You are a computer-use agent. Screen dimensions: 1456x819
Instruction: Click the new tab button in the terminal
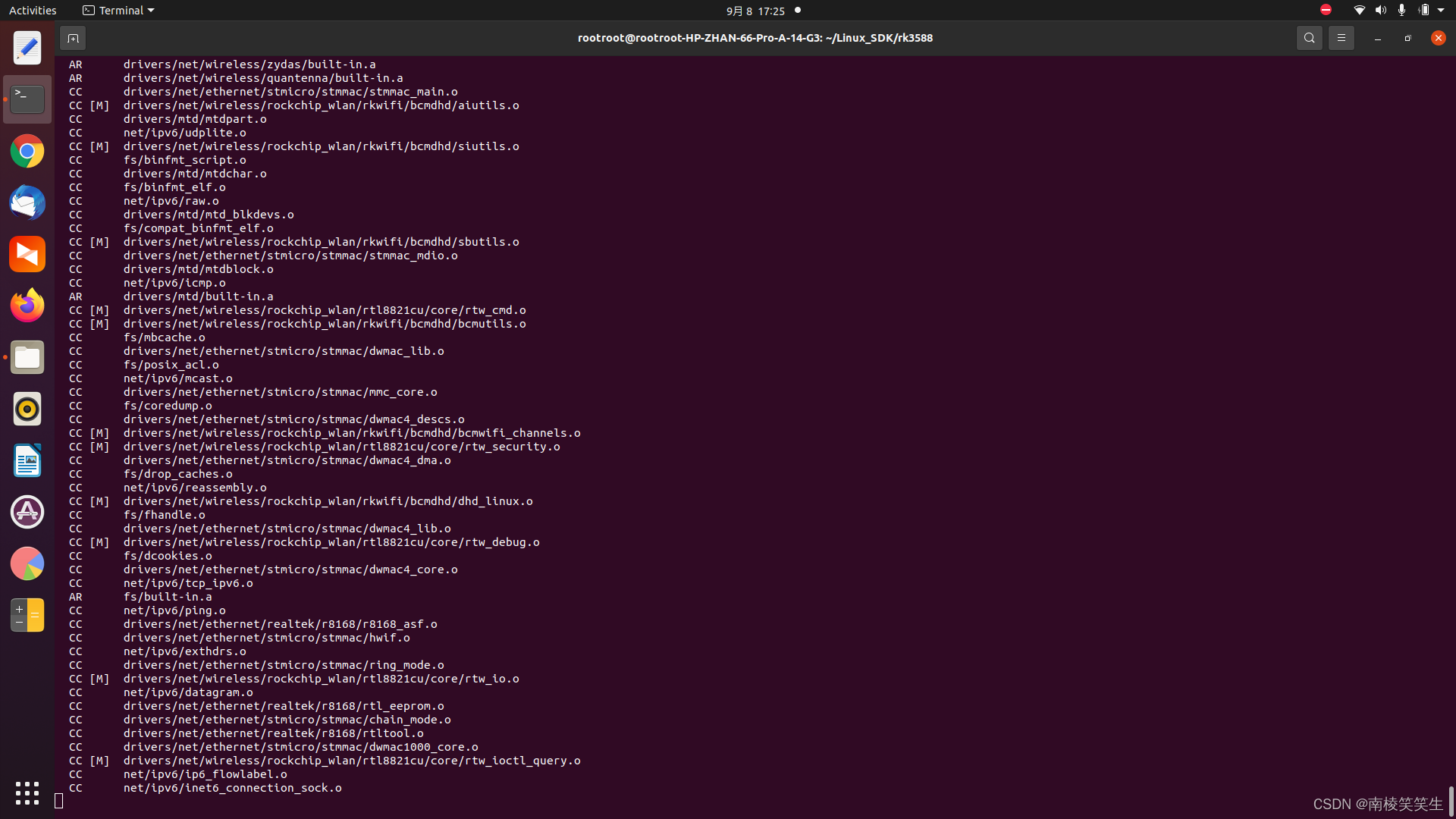point(73,37)
